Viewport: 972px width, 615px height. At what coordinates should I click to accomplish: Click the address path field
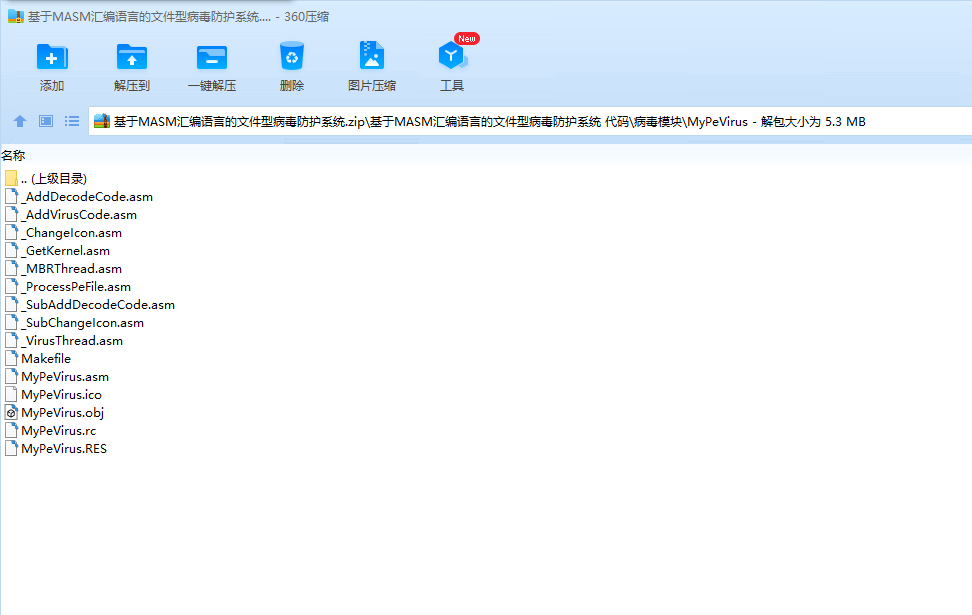(x=530, y=121)
